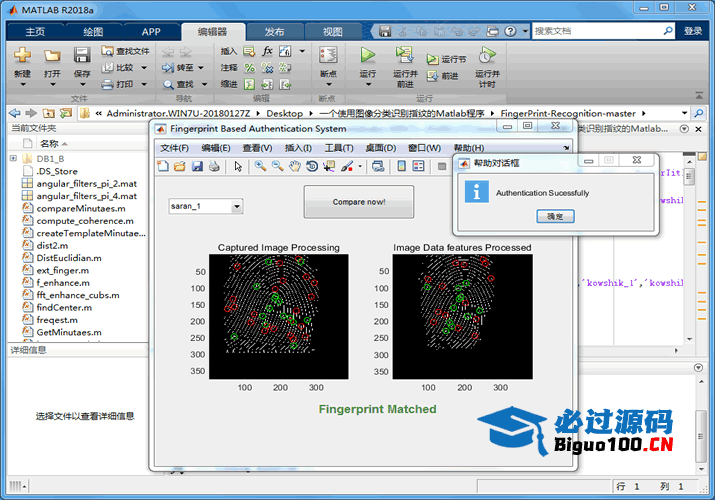
Task: Click the Run (运行) green play icon
Action: (367, 56)
